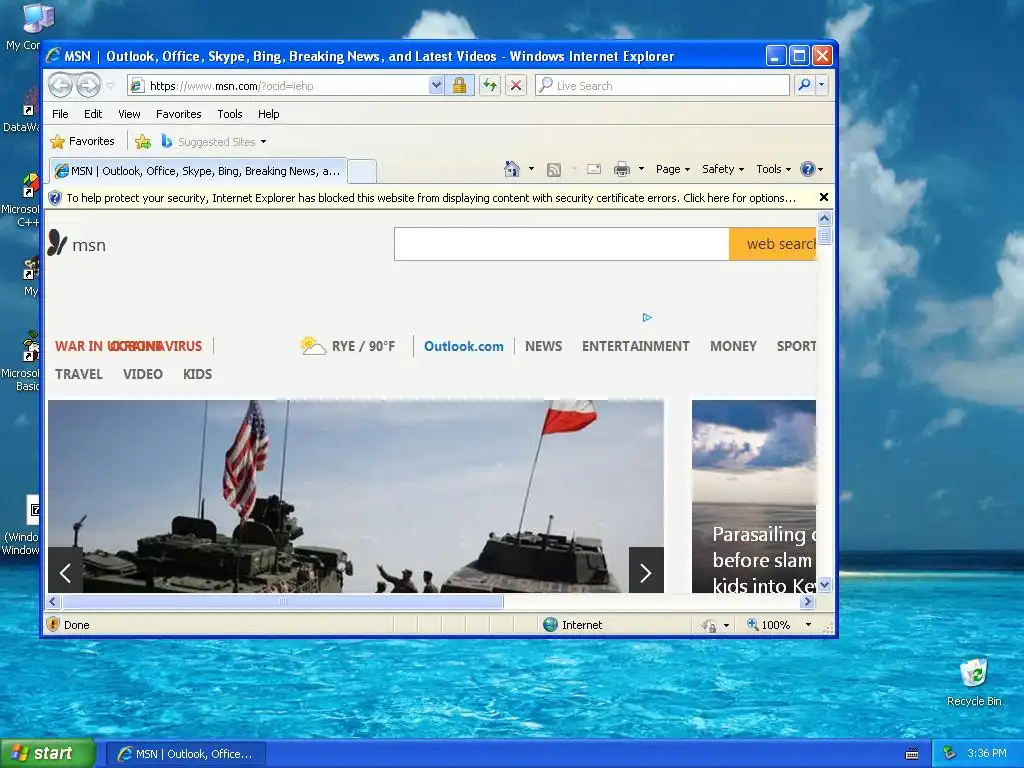Click inside the Live Search box
Viewport: 1024px width, 768px height.
point(662,86)
